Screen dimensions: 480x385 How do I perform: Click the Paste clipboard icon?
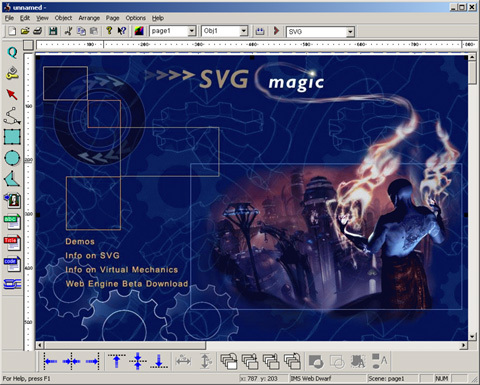point(94,31)
